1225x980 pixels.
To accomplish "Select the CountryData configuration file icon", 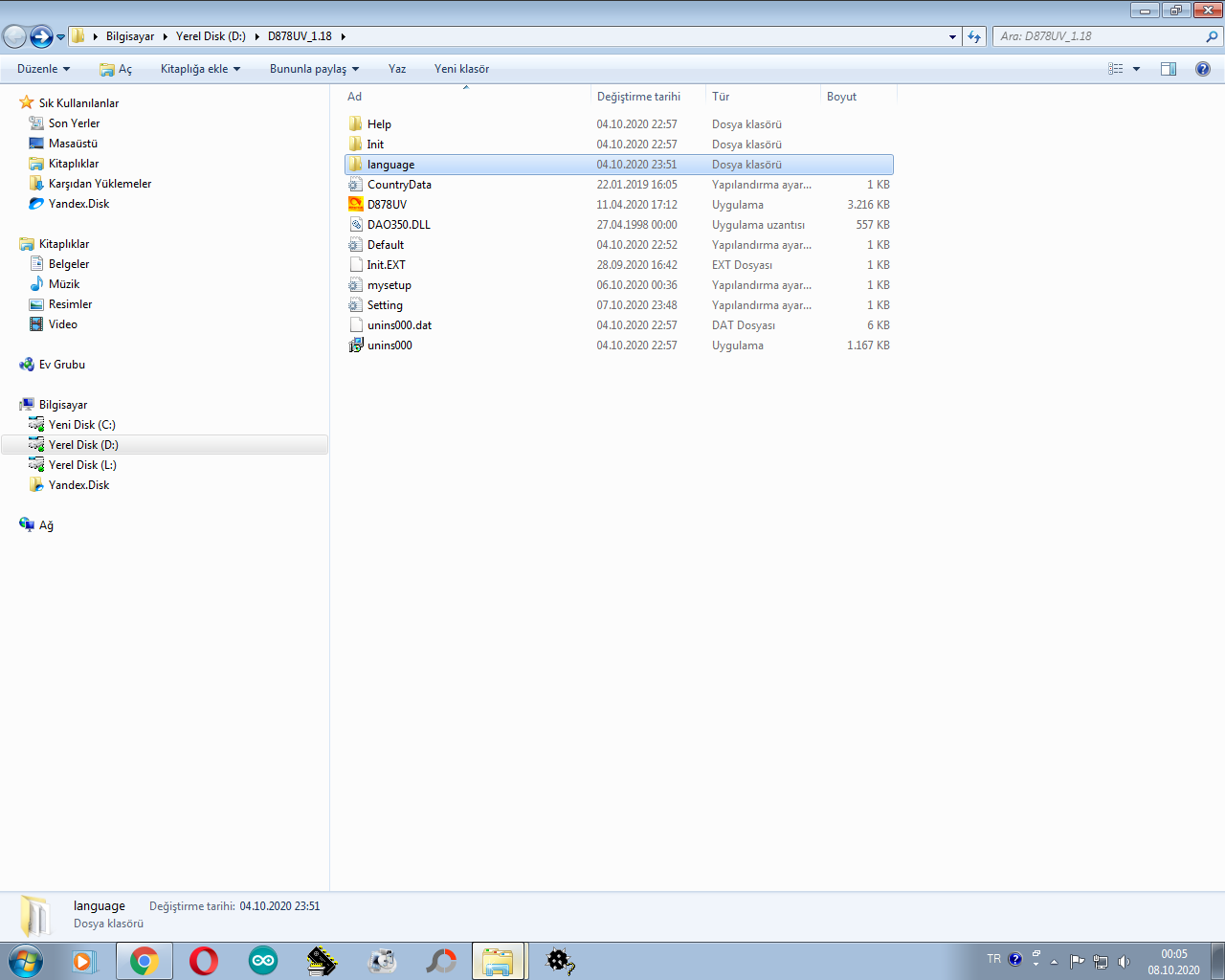I will 356,185.
